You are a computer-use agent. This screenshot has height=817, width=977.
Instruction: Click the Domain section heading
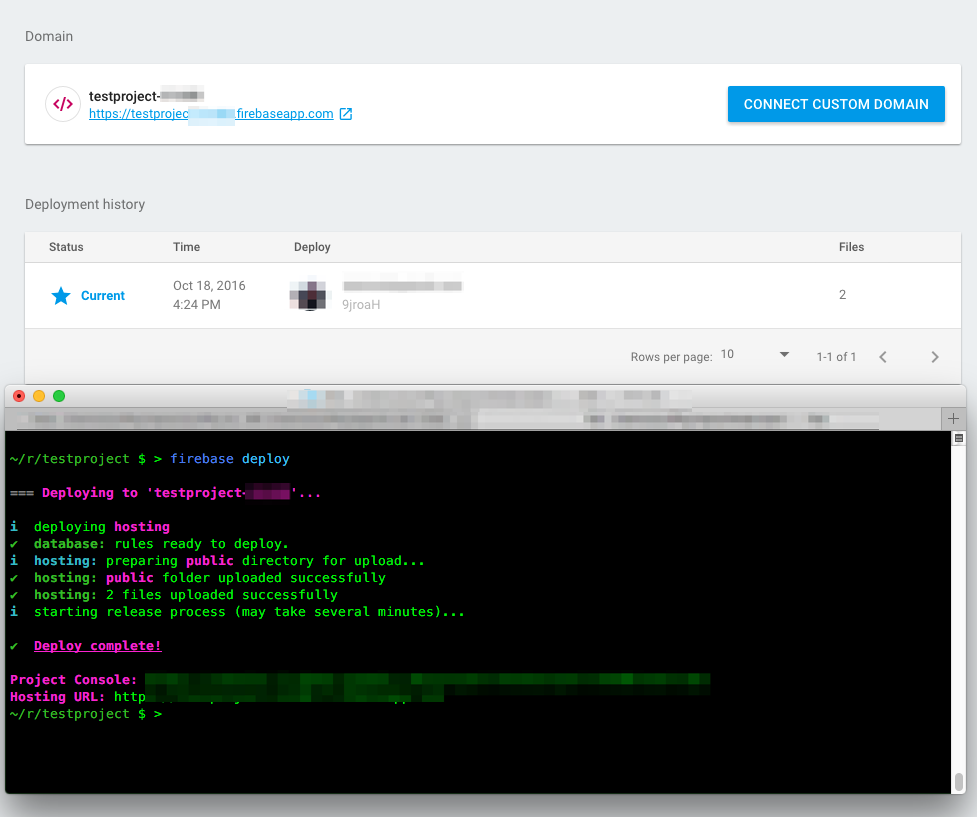click(x=49, y=37)
